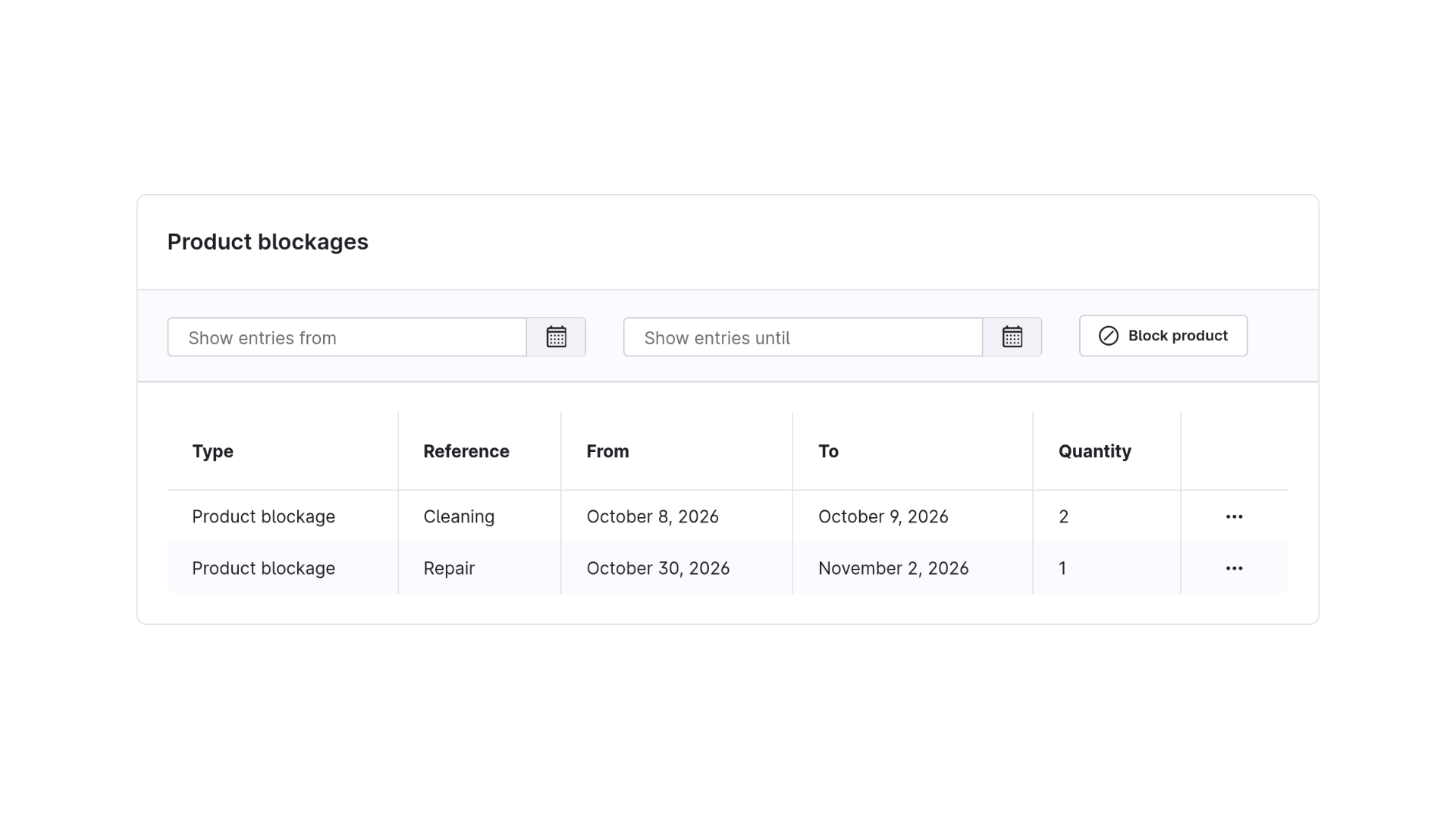Click the Block product button
This screenshot has width=1456, height=819.
1163,336
